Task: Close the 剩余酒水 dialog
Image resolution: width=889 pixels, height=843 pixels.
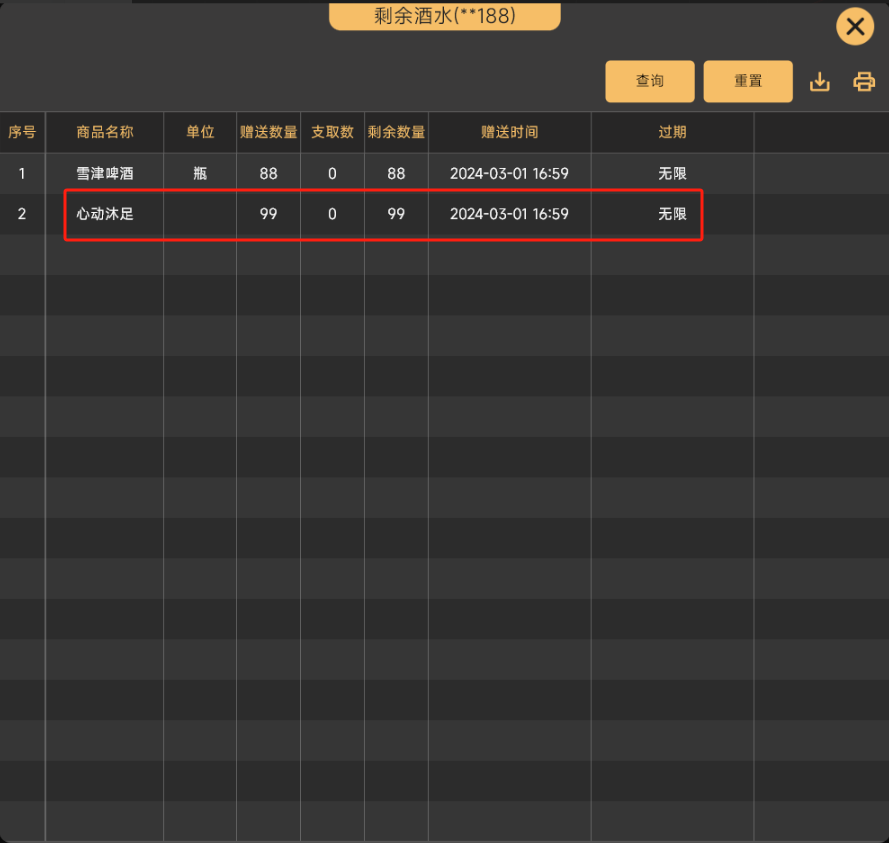Action: pos(854,27)
